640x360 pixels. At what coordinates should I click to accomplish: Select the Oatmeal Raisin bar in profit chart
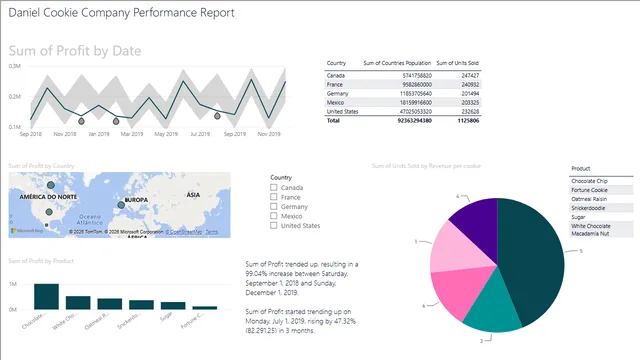(x=110, y=304)
